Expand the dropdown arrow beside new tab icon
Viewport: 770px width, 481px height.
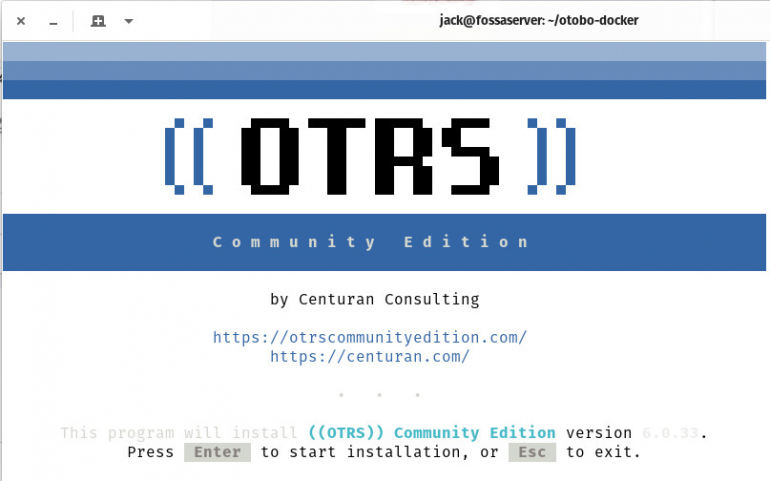(x=129, y=21)
